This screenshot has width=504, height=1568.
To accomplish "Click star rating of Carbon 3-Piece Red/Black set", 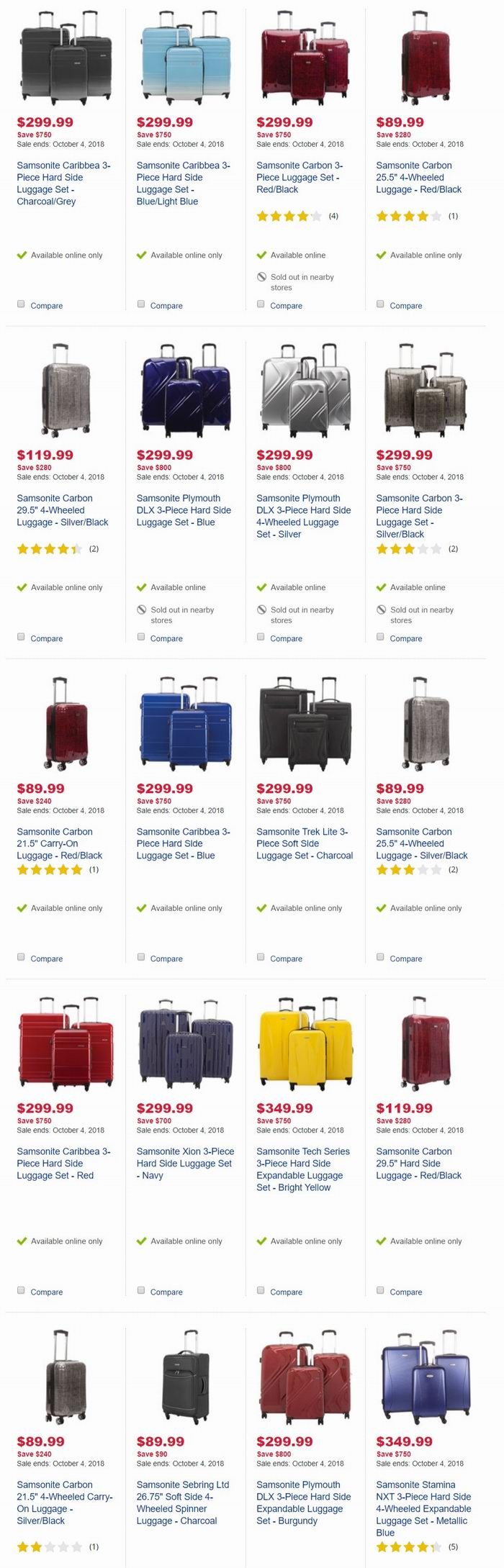I will coord(289,216).
